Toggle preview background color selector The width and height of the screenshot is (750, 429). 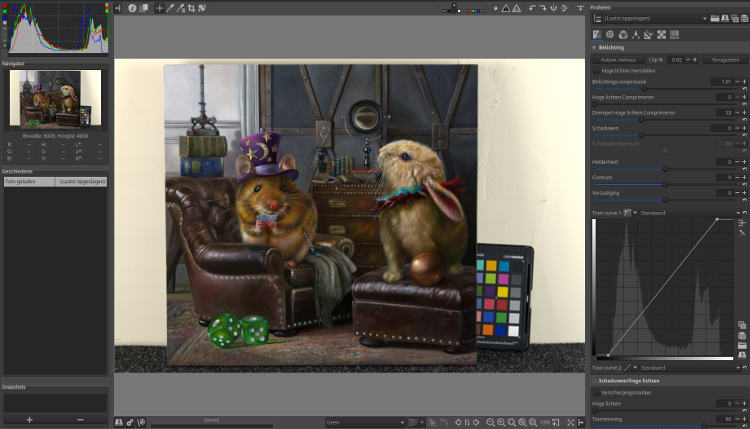pos(452,9)
